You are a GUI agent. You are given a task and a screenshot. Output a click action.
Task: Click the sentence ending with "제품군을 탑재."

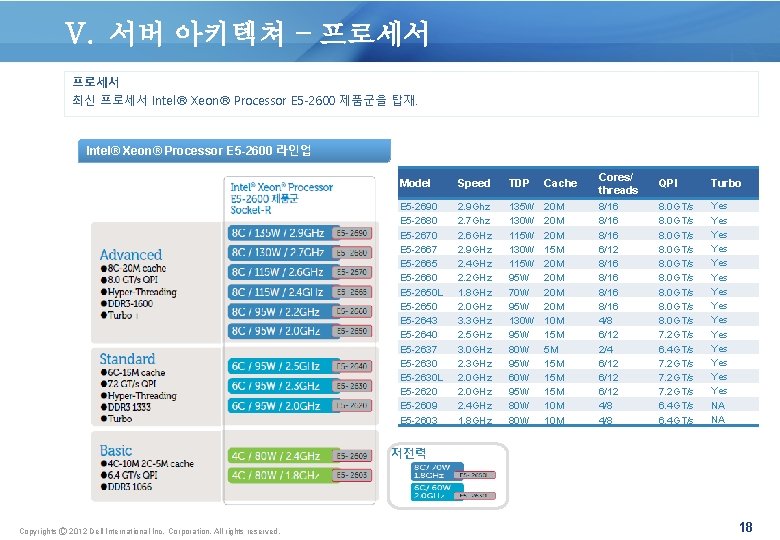pyautogui.click(x=245, y=100)
